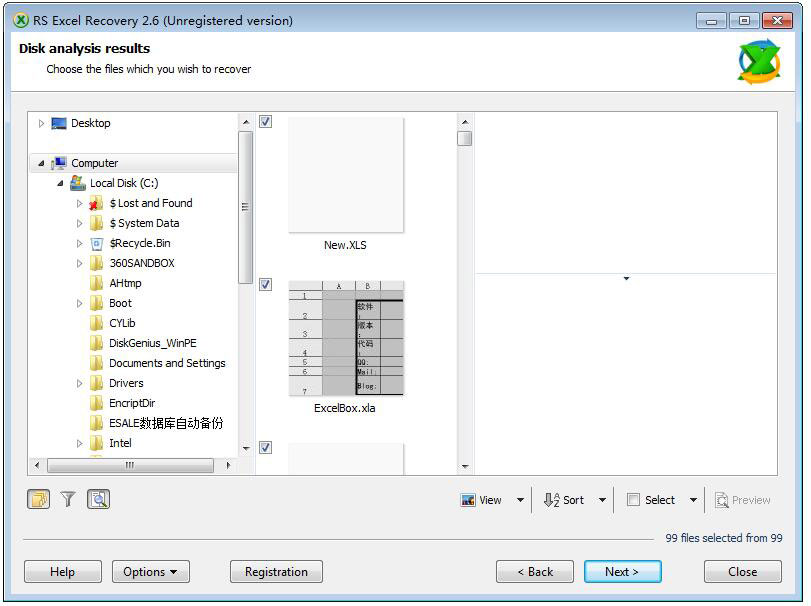Click the Registration button

[276, 572]
